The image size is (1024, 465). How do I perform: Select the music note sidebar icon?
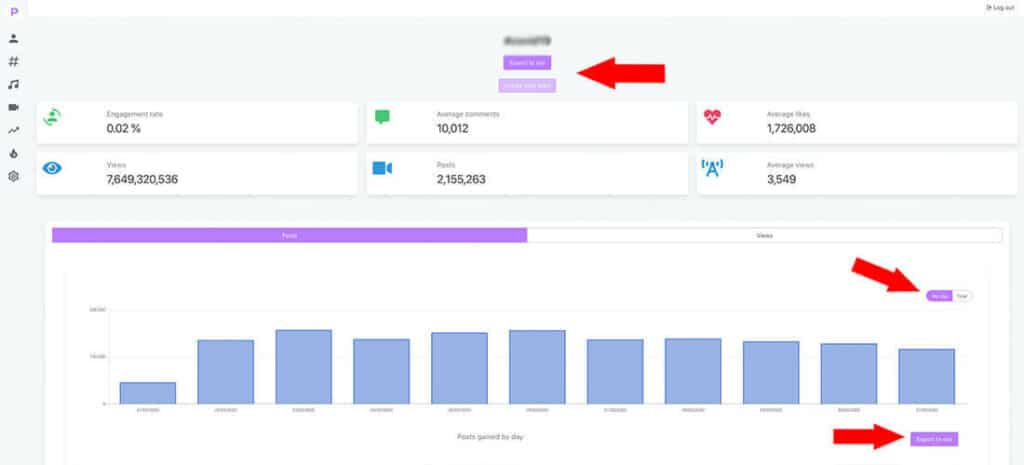click(x=13, y=85)
